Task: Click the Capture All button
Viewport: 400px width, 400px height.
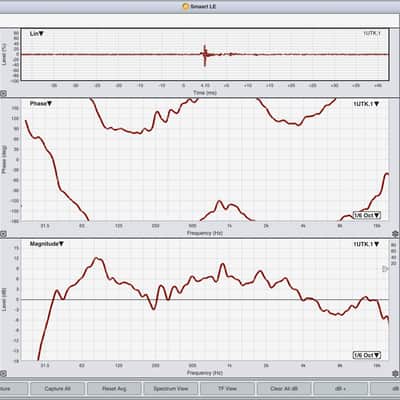Action: [x=57, y=389]
